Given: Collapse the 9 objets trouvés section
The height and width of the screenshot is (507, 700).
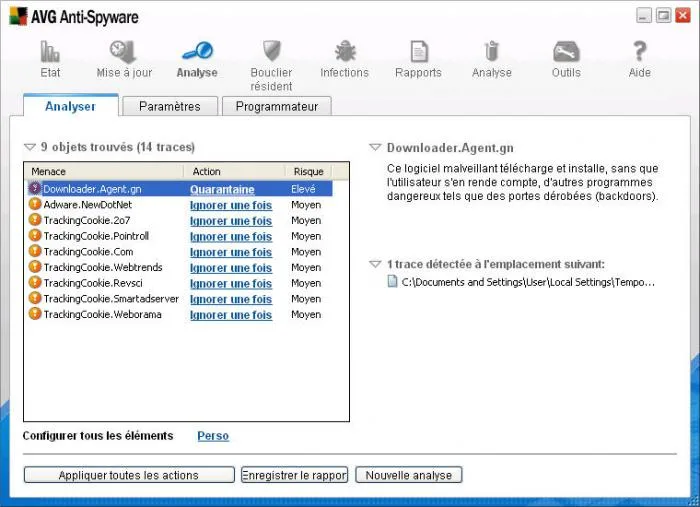Looking at the screenshot, I should tap(29, 147).
